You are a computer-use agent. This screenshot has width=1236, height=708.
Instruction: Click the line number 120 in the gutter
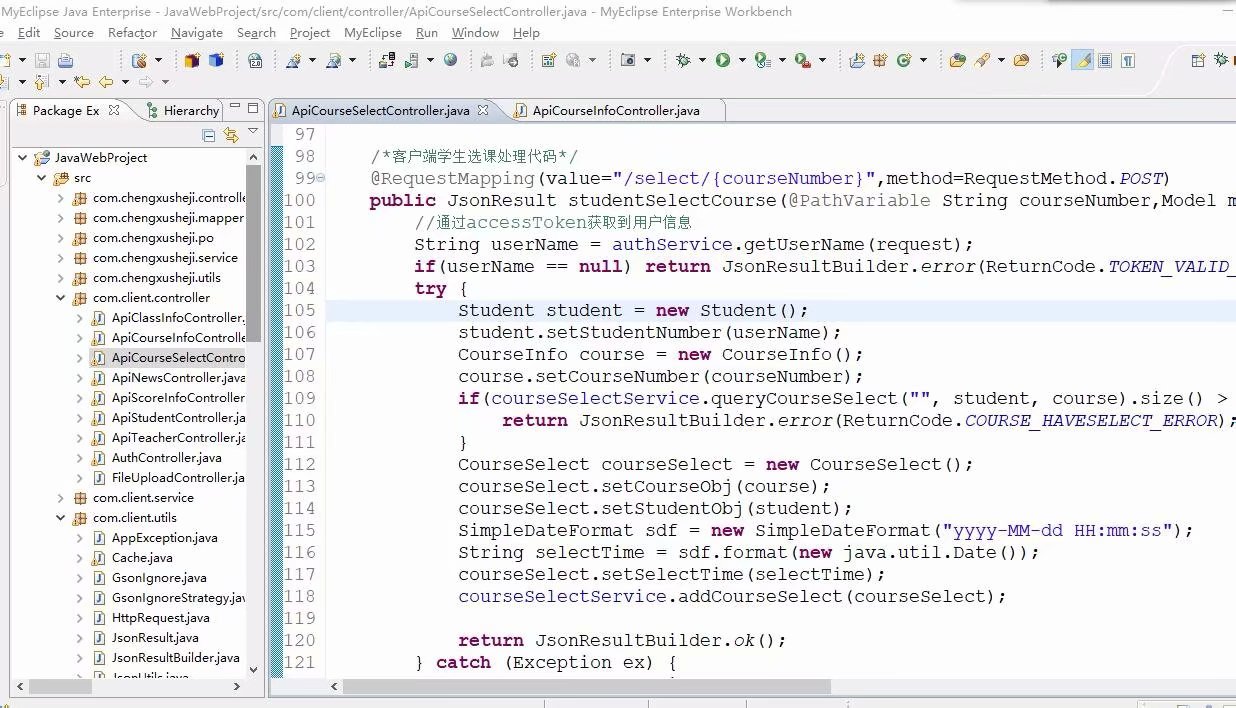click(x=300, y=640)
